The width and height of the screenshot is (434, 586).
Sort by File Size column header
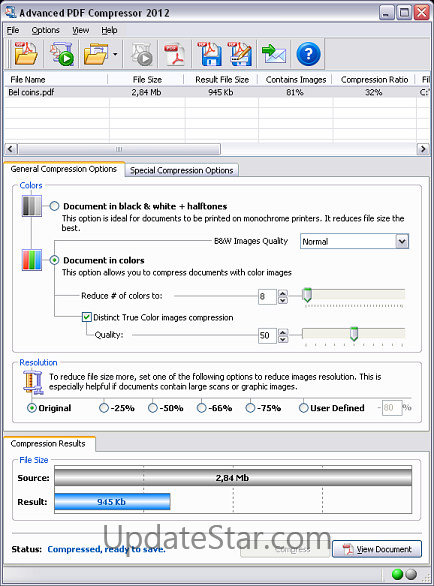point(147,80)
